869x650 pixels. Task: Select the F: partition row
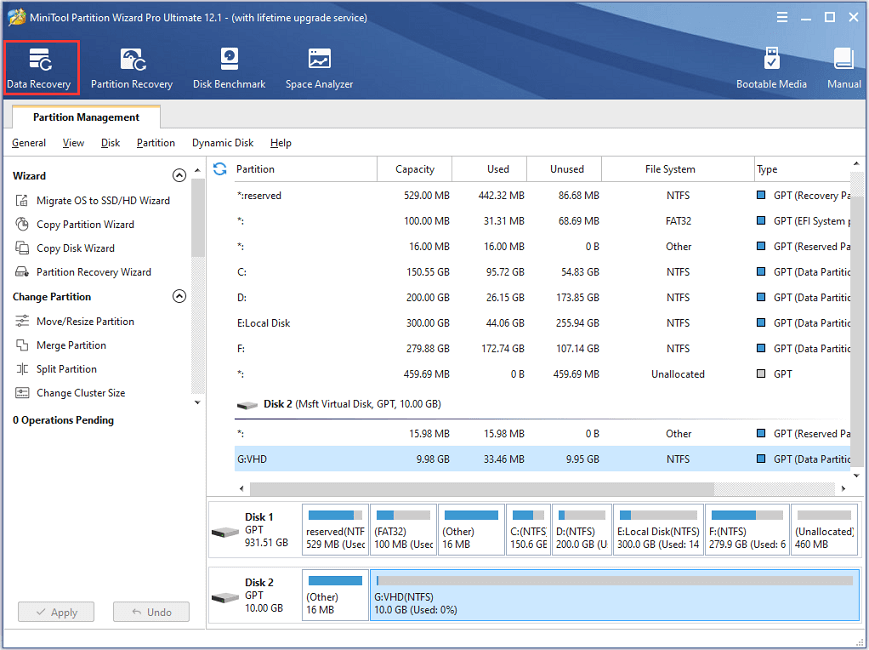point(543,349)
